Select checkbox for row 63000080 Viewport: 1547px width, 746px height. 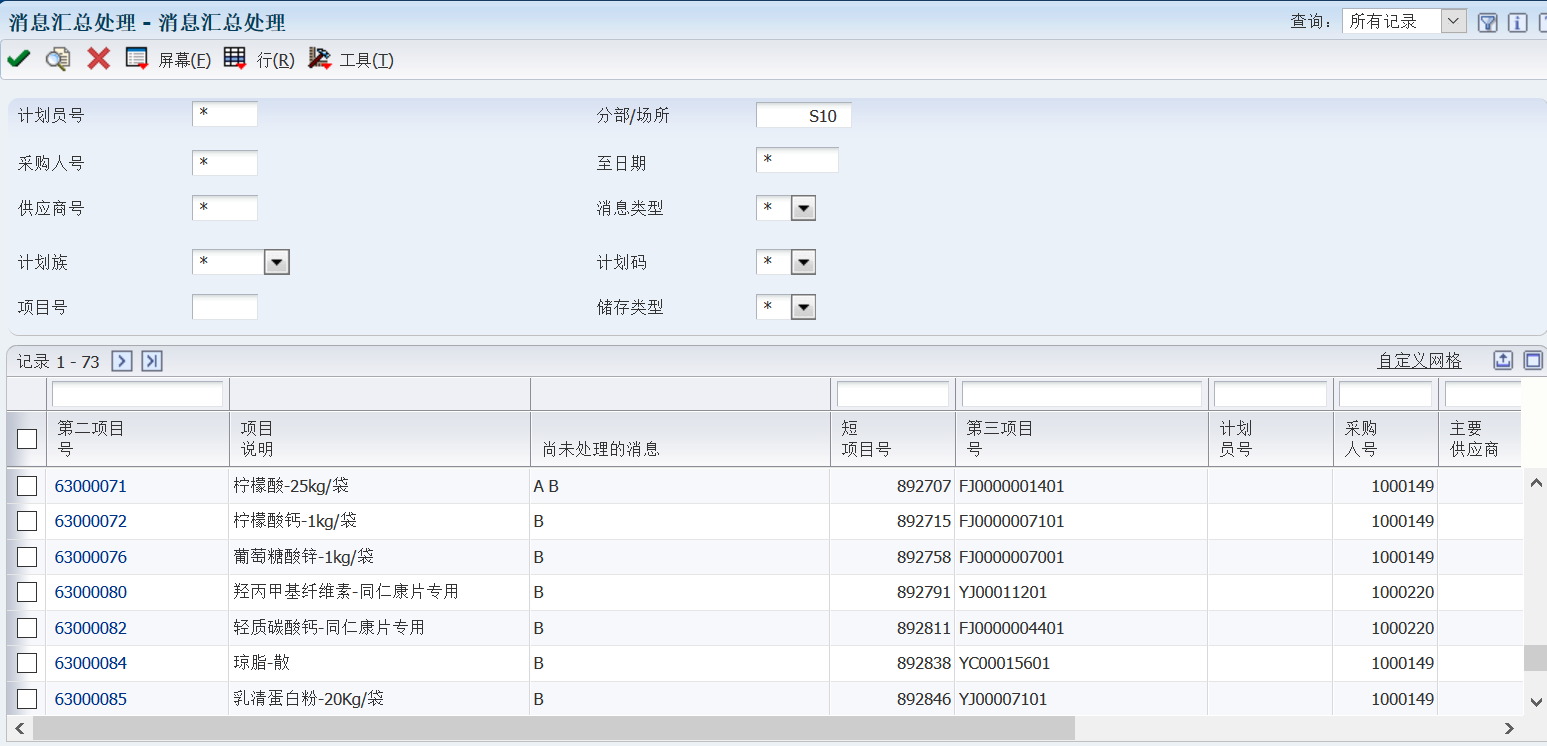click(27, 592)
